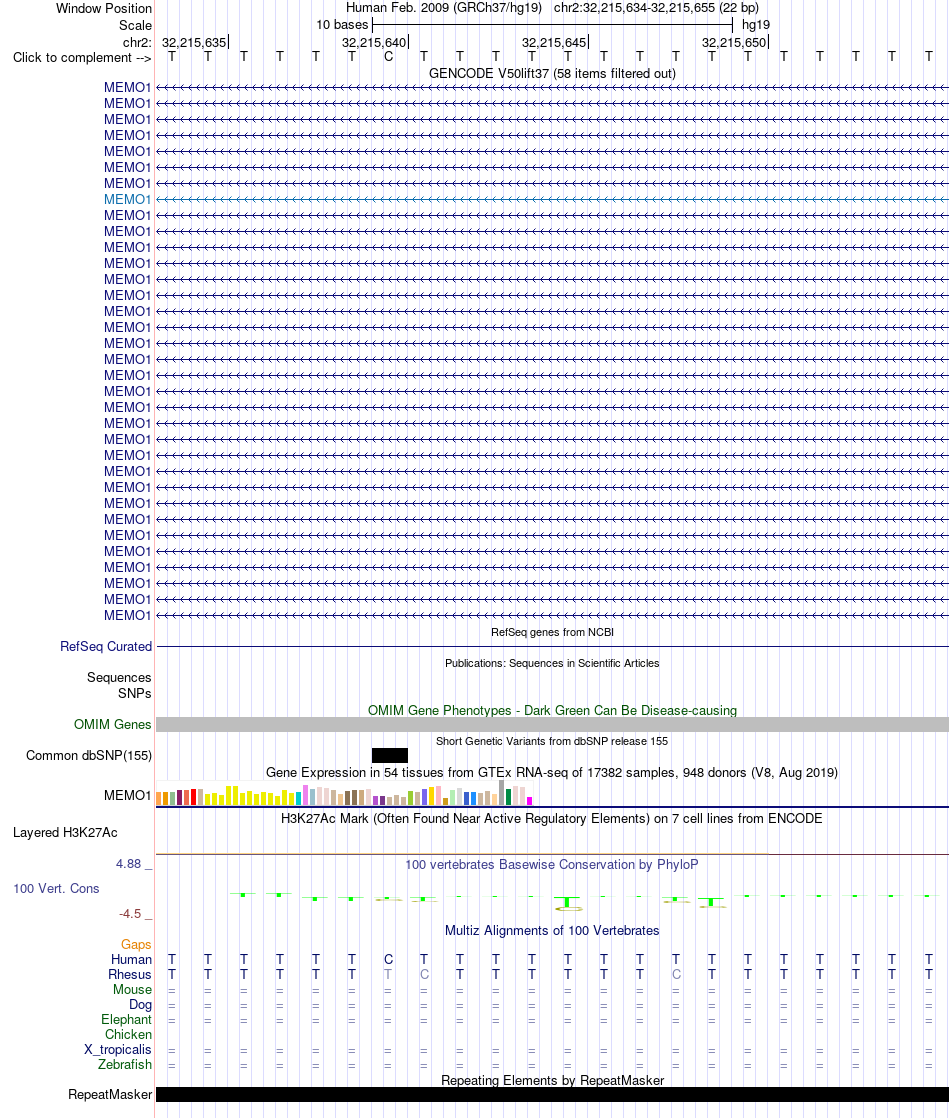Click the 'Window Position' label
This screenshot has width=950, height=1118.
coord(104,9)
